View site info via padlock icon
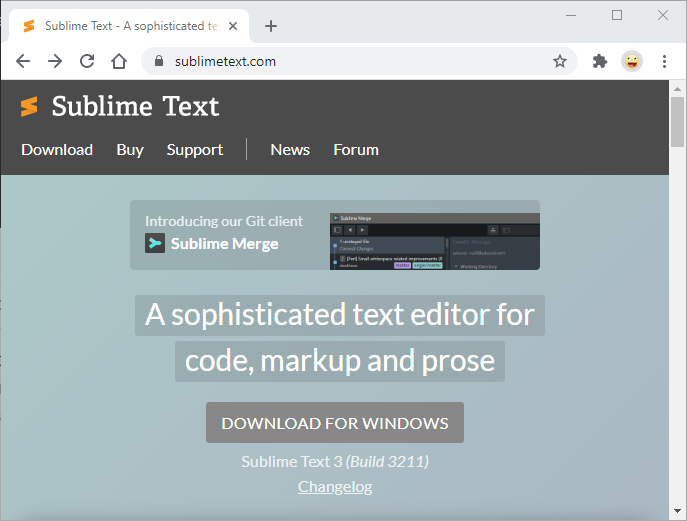This screenshot has width=687, height=521. (x=158, y=61)
